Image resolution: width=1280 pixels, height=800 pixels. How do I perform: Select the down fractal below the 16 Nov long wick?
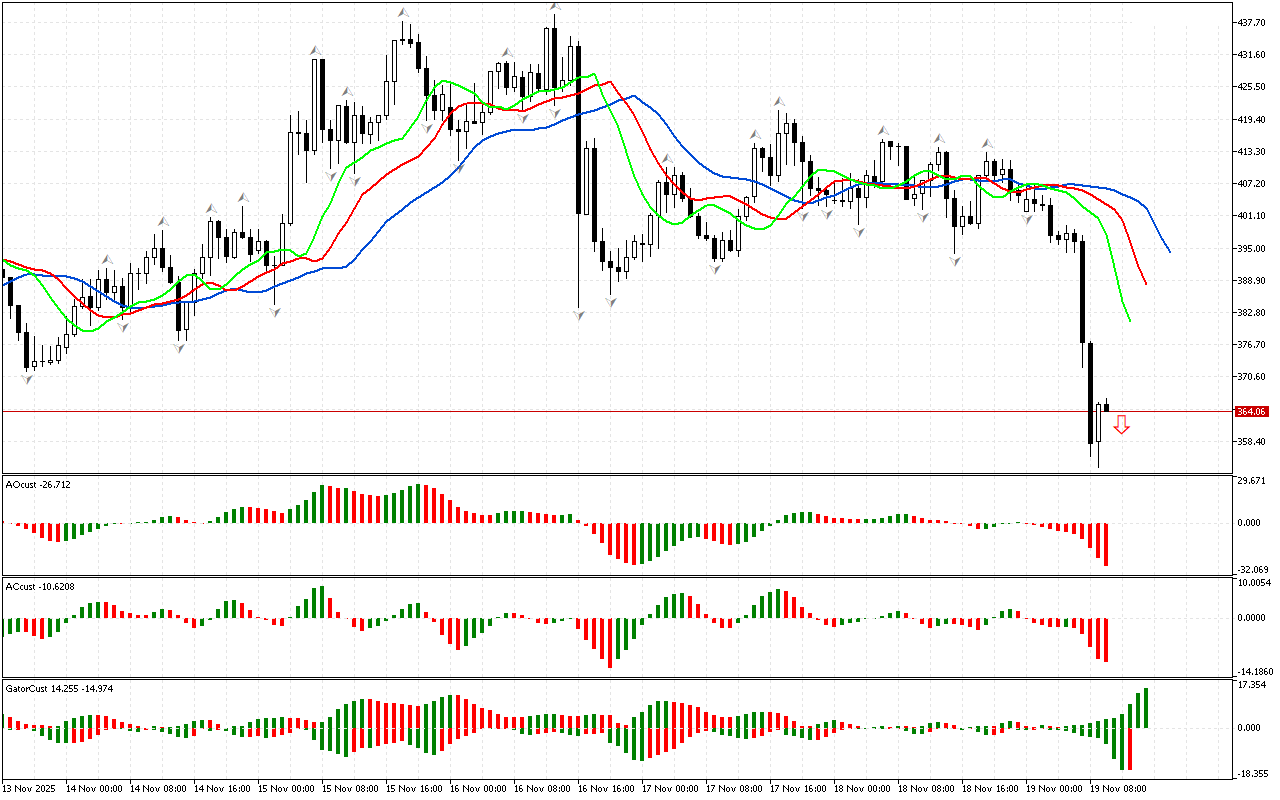(579, 315)
